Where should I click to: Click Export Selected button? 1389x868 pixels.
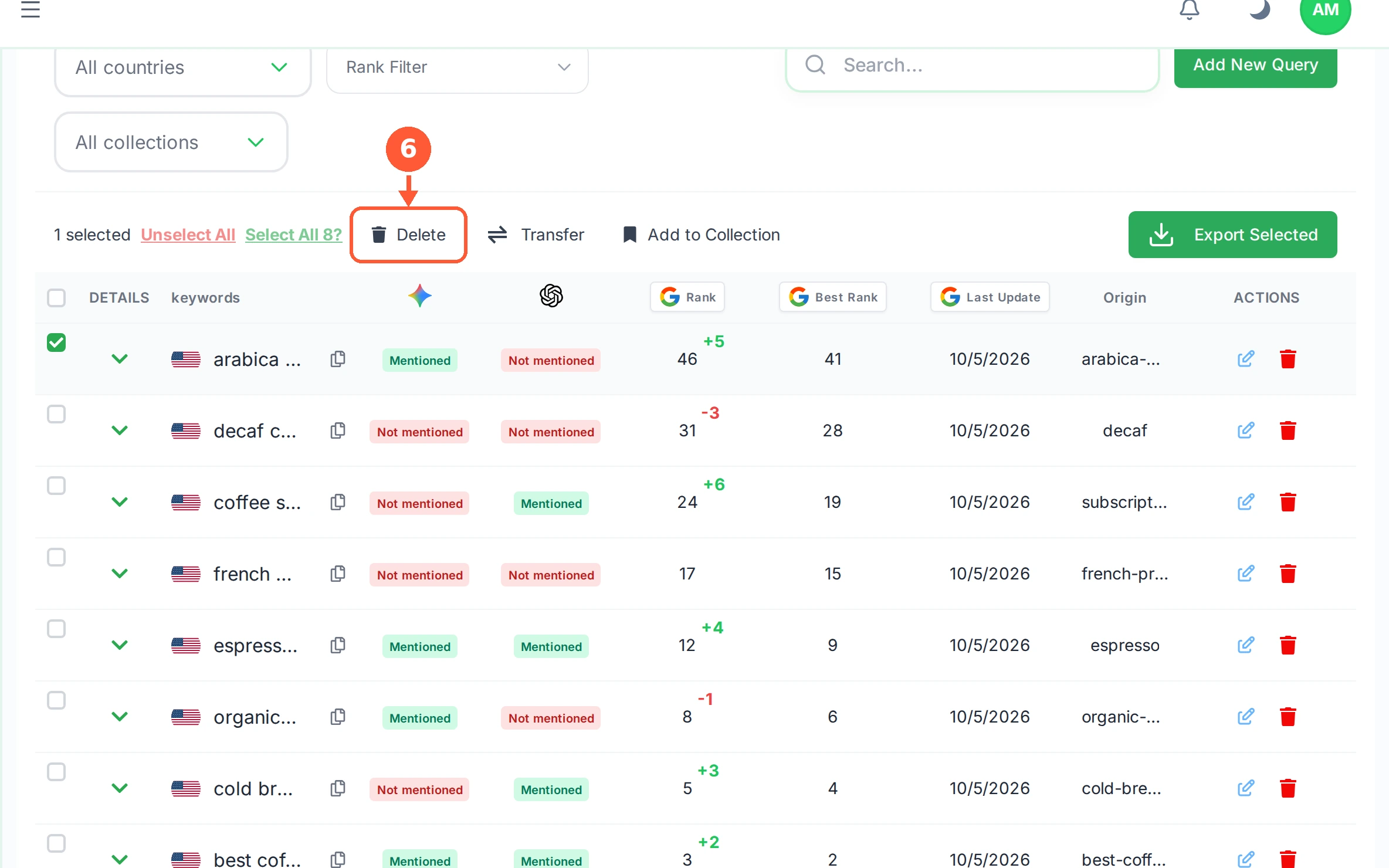tap(1233, 235)
